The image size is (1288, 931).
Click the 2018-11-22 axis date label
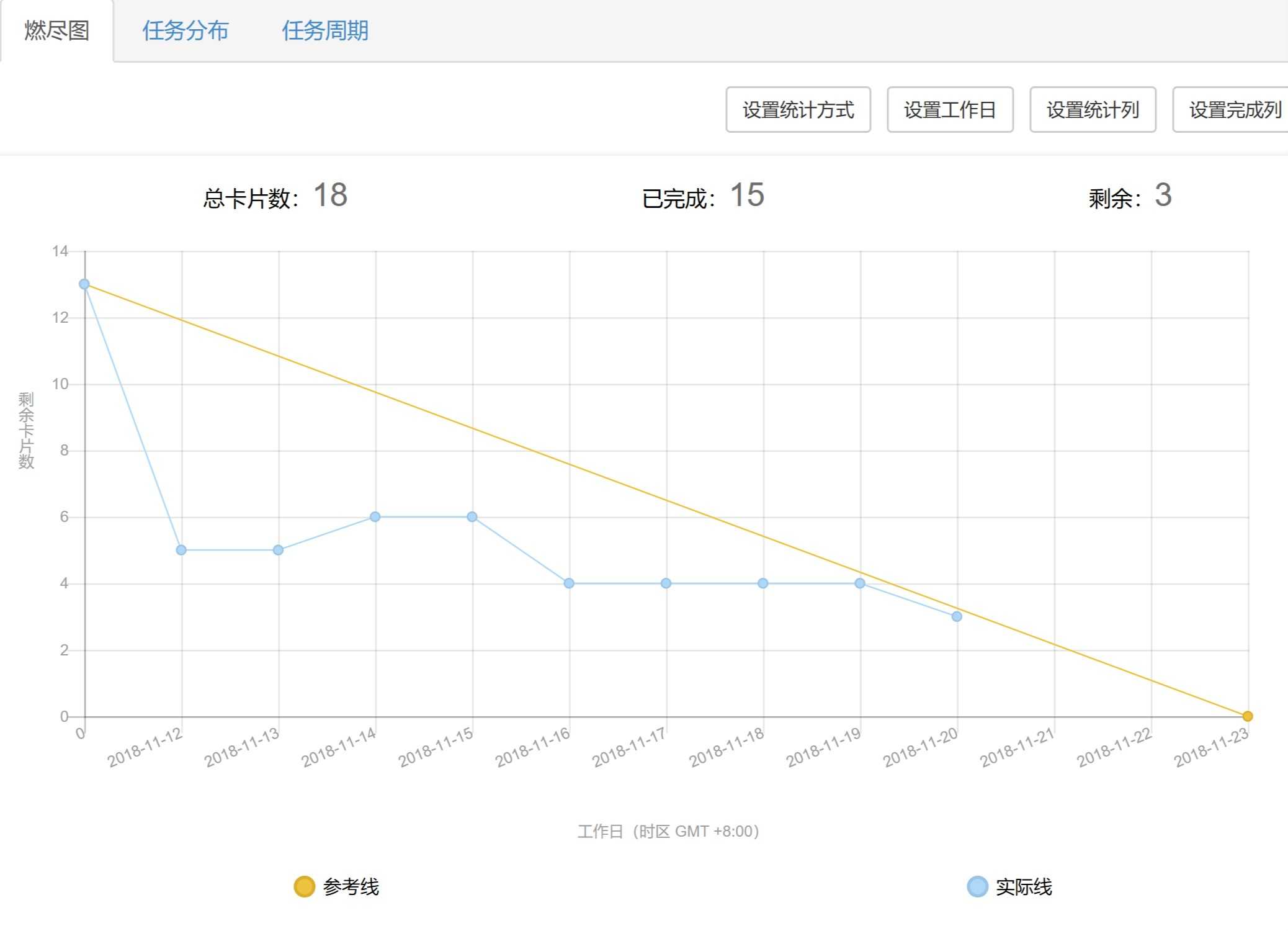(1114, 747)
